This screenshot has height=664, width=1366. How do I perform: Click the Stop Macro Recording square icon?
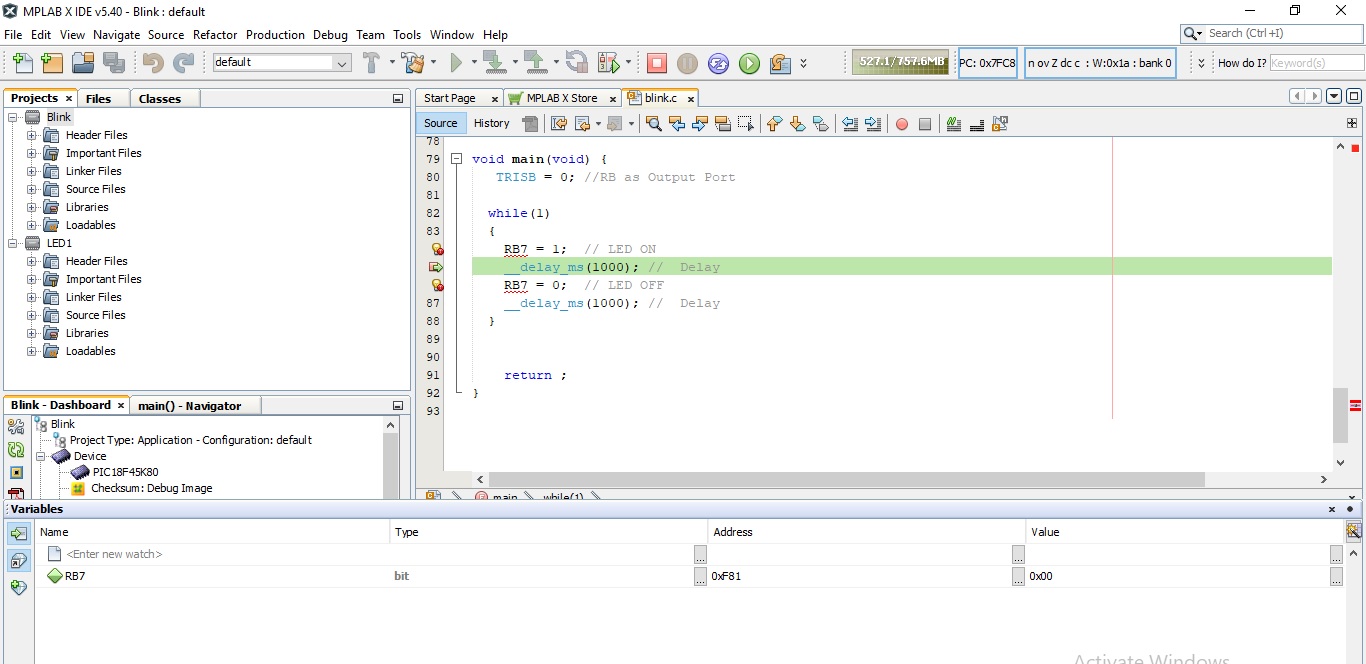click(x=925, y=124)
